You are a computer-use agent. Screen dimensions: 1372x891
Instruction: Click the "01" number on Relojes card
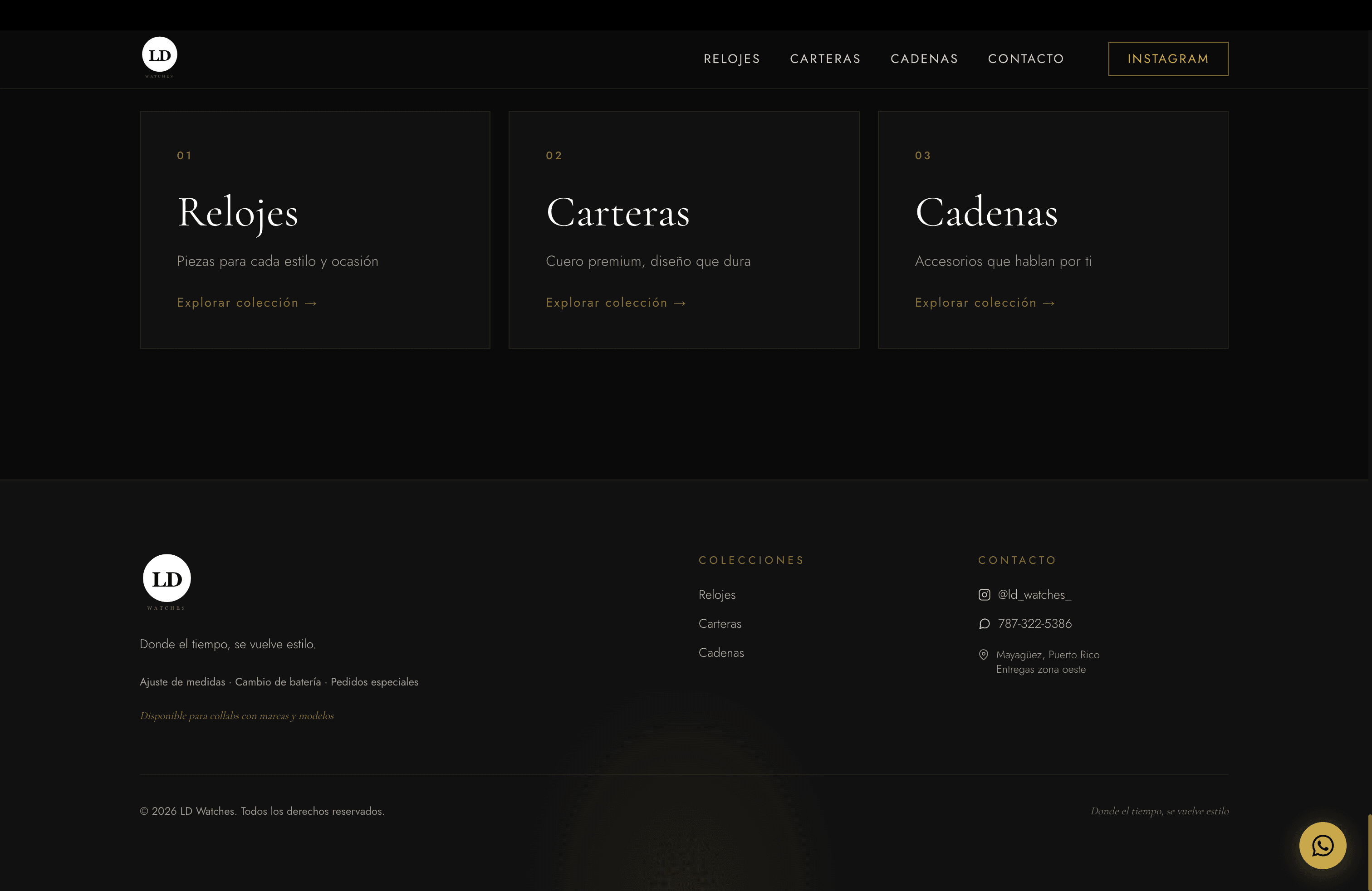click(x=184, y=156)
